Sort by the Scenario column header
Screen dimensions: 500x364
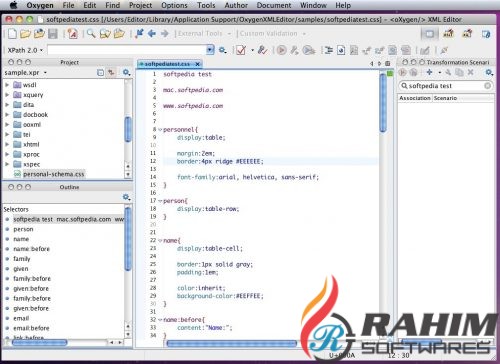coord(463,98)
